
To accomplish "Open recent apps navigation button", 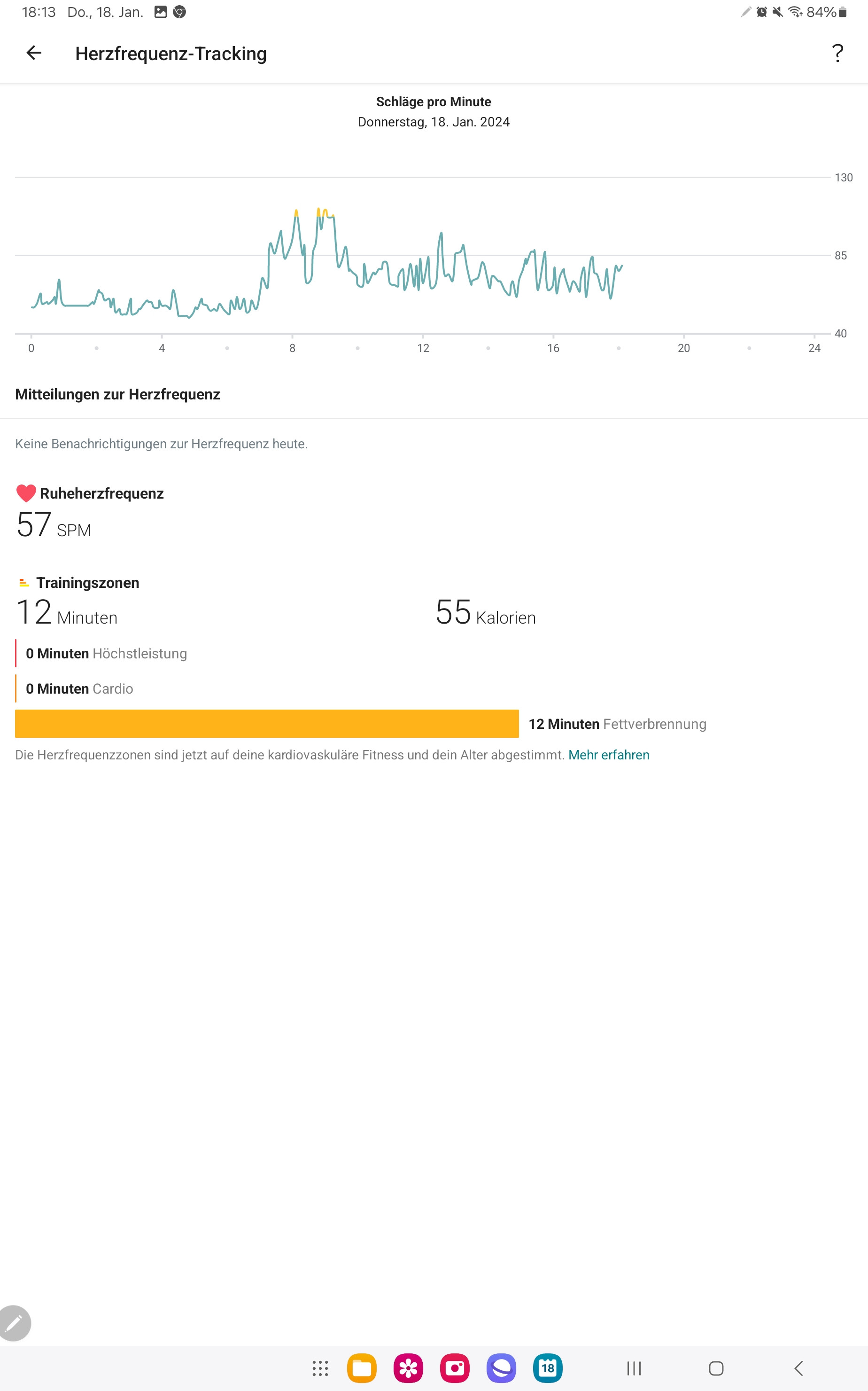I will click(634, 1368).
